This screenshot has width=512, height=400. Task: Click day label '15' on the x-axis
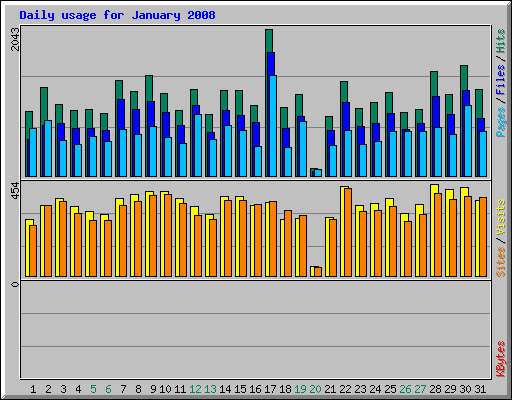click(240, 389)
